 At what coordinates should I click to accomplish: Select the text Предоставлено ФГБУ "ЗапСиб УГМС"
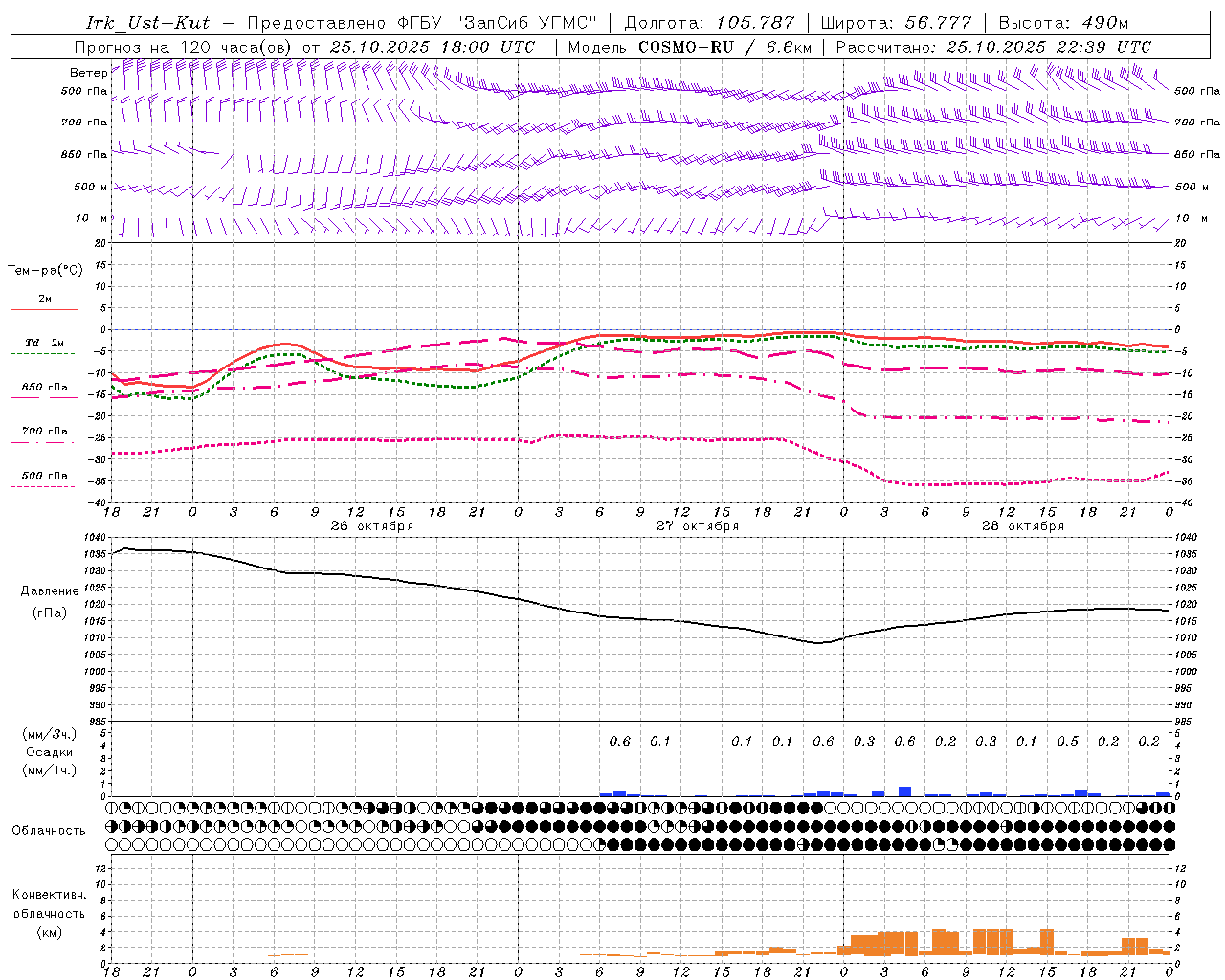(x=421, y=23)
